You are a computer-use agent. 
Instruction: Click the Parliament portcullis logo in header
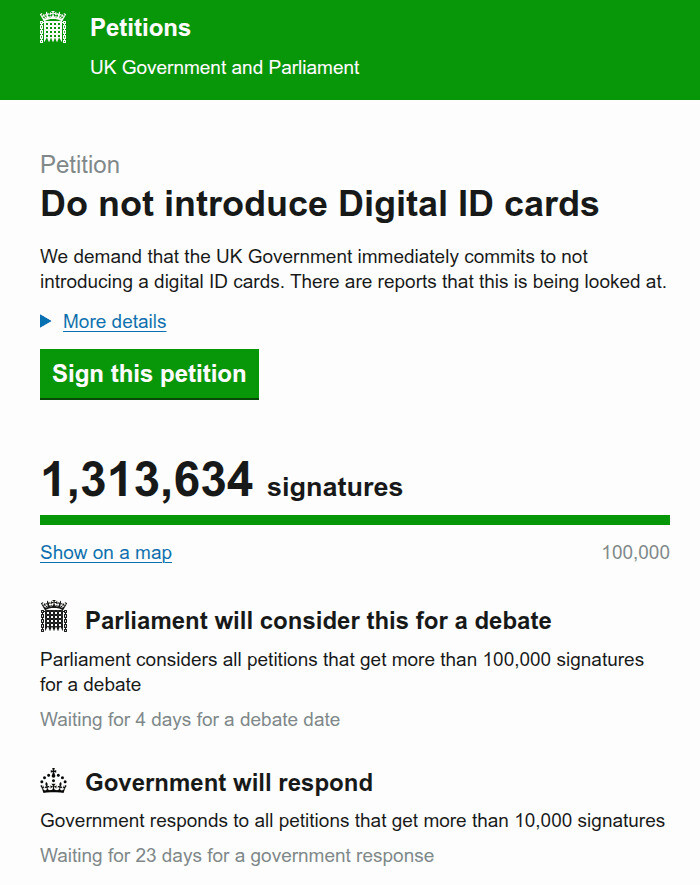(x=53, y=29)
